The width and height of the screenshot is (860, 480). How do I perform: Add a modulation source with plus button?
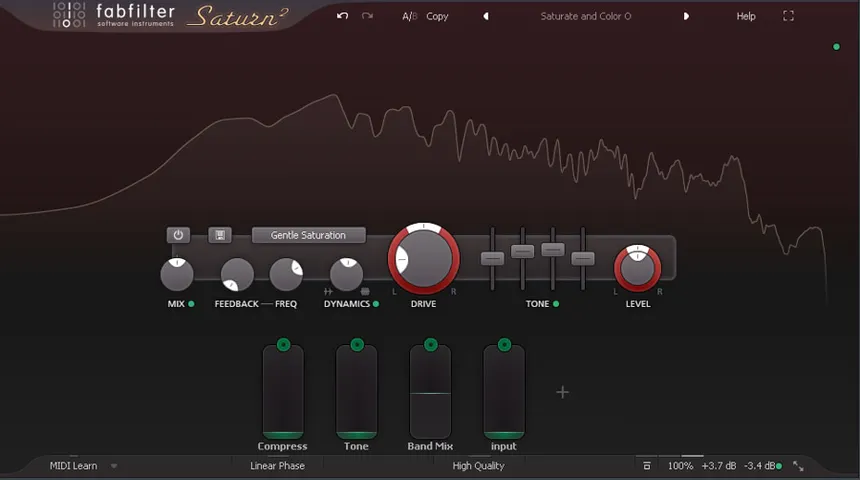(x=562, y=392)
